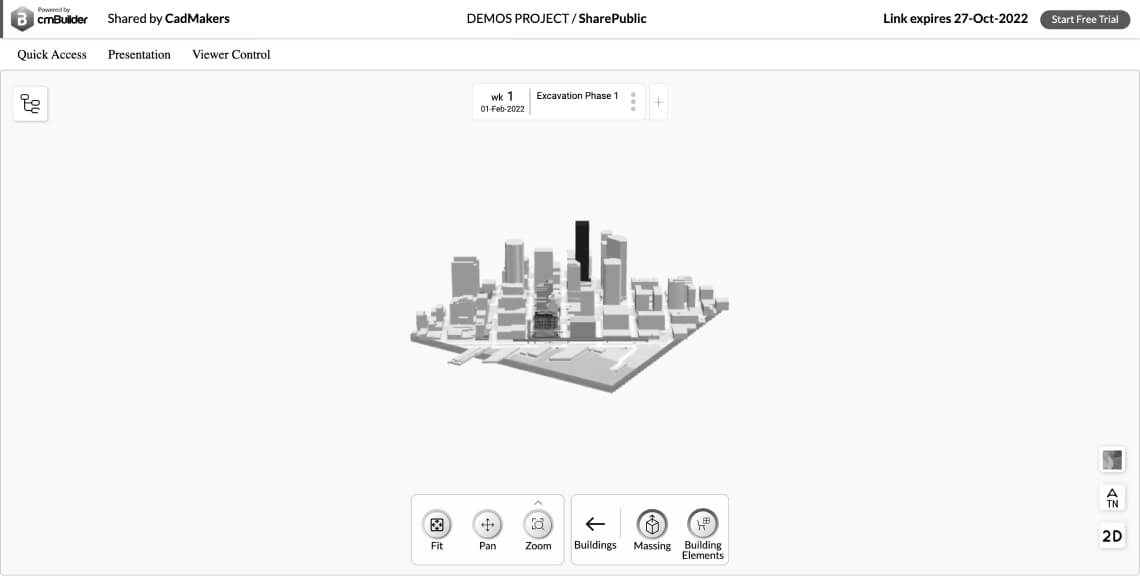Select the Zoom tool
The image size is (1140, 576).
(538, 524)
